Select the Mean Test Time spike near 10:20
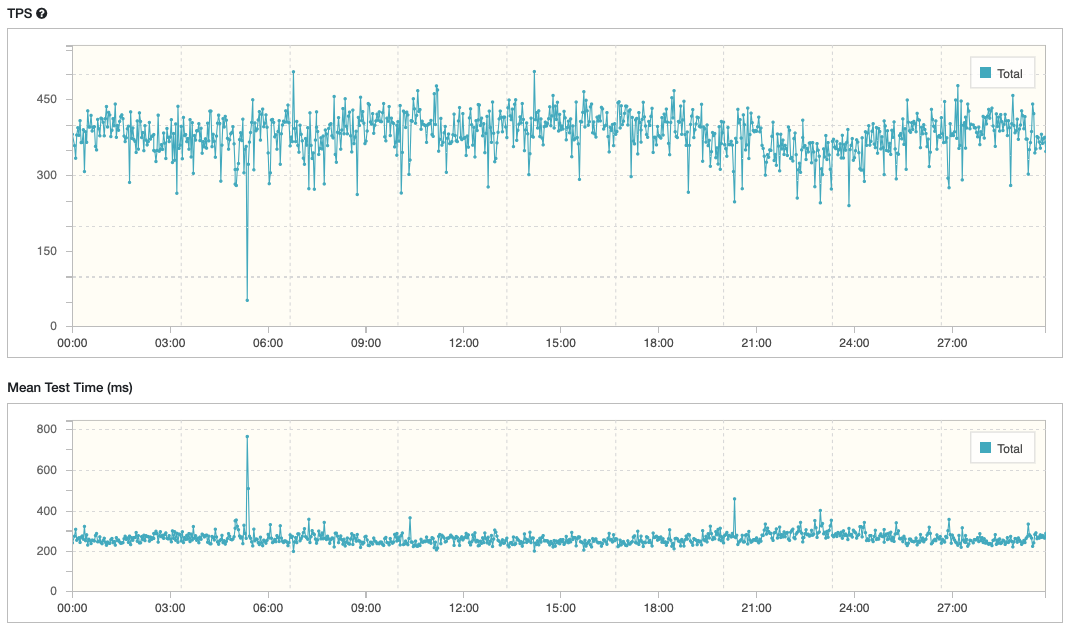Viewport: 1071px width, 634px height. pyautogui.click(x=410, y=518)
